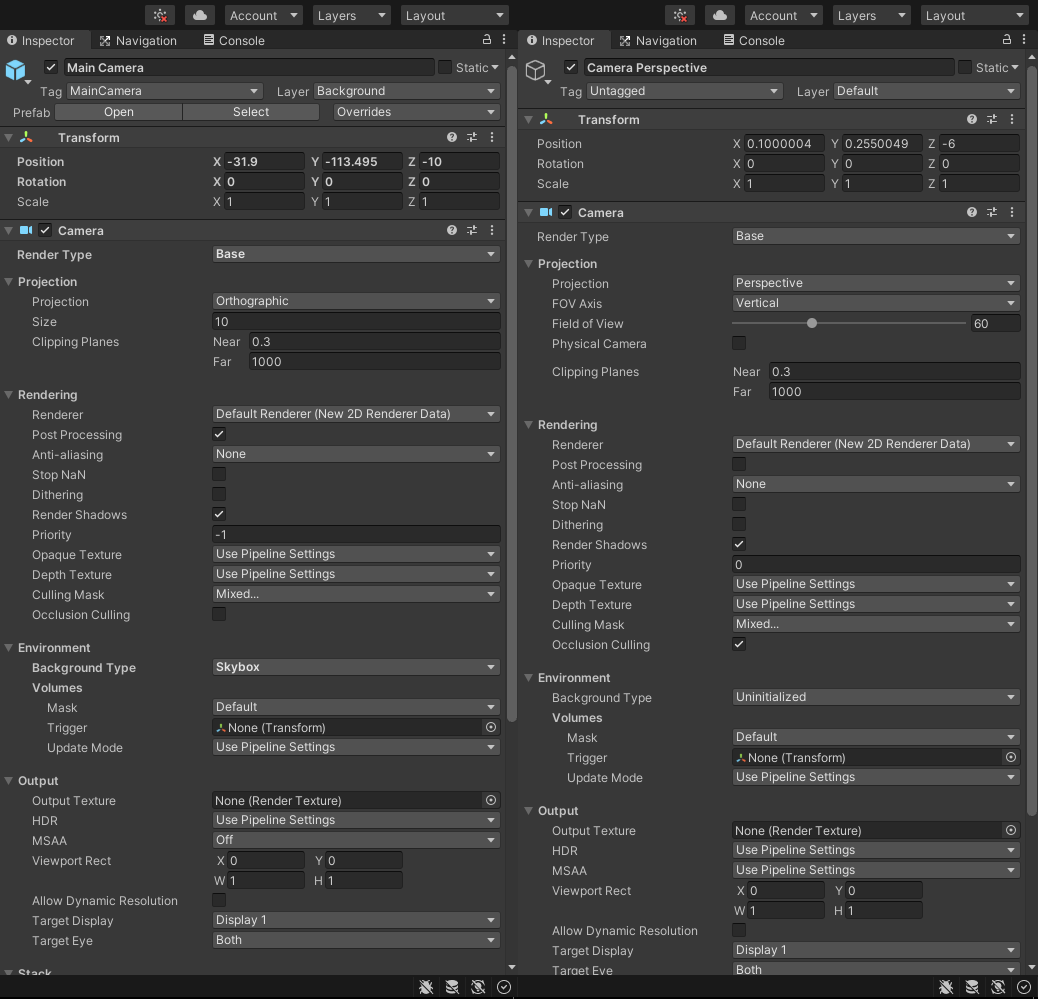Click the prefab Open button

click(118, 112)
